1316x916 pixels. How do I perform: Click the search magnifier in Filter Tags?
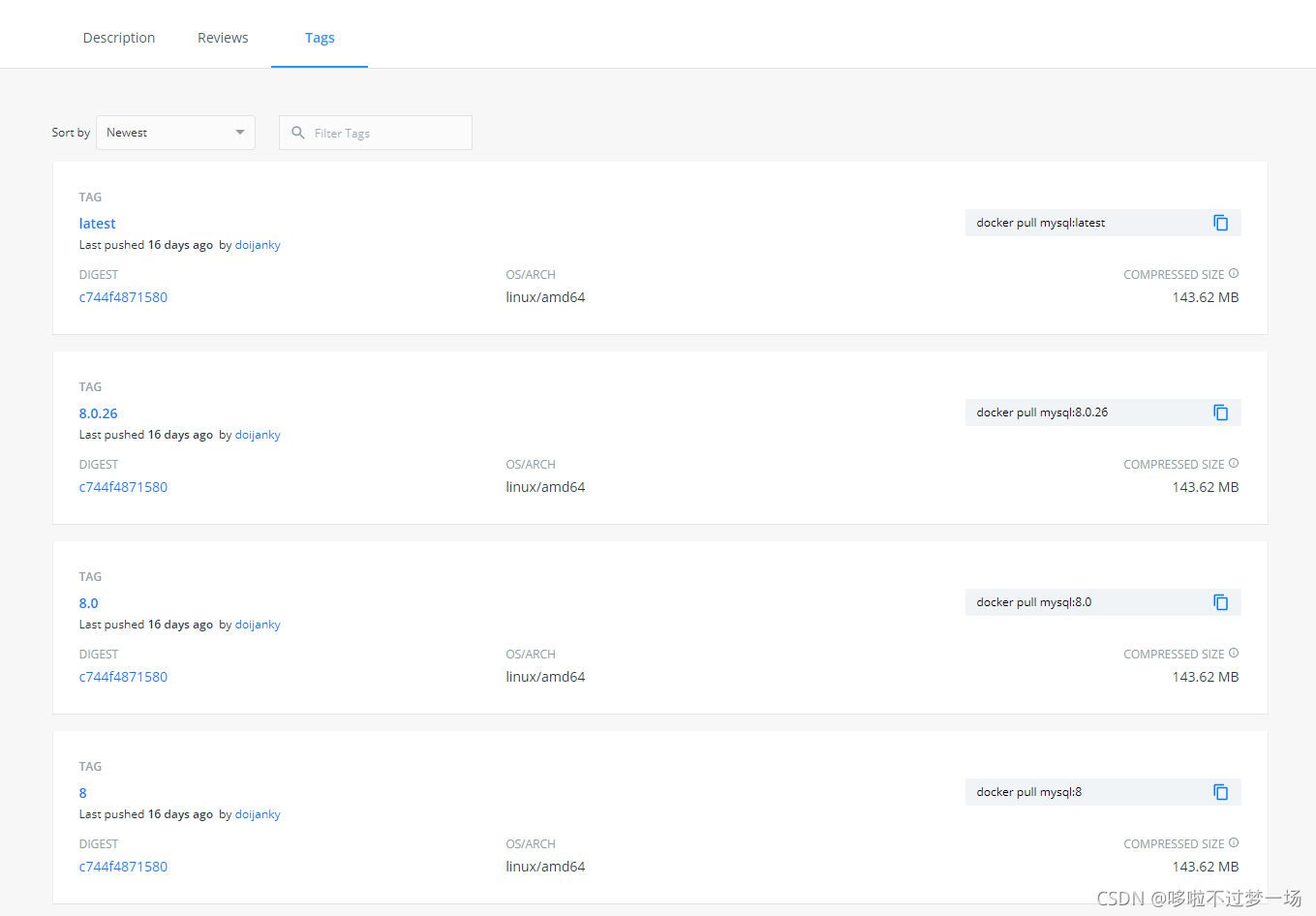click(298, 133)
